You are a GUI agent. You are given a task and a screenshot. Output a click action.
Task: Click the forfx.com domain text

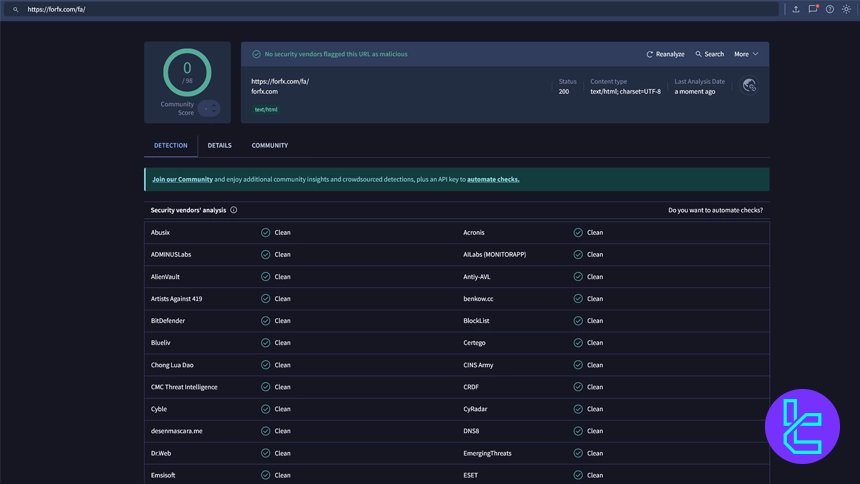[x=264, y=92]
